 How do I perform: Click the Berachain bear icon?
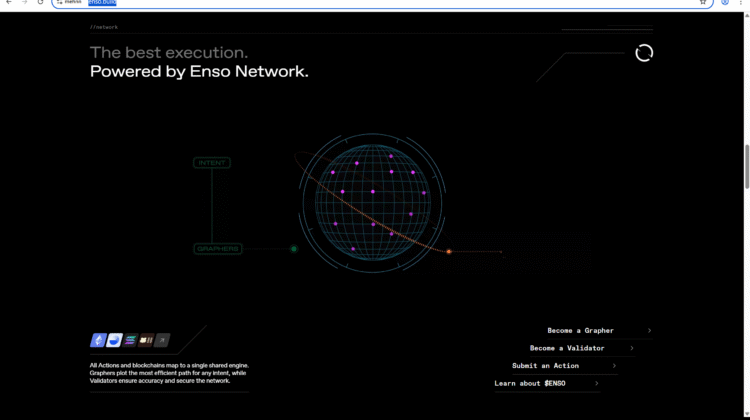146,340
